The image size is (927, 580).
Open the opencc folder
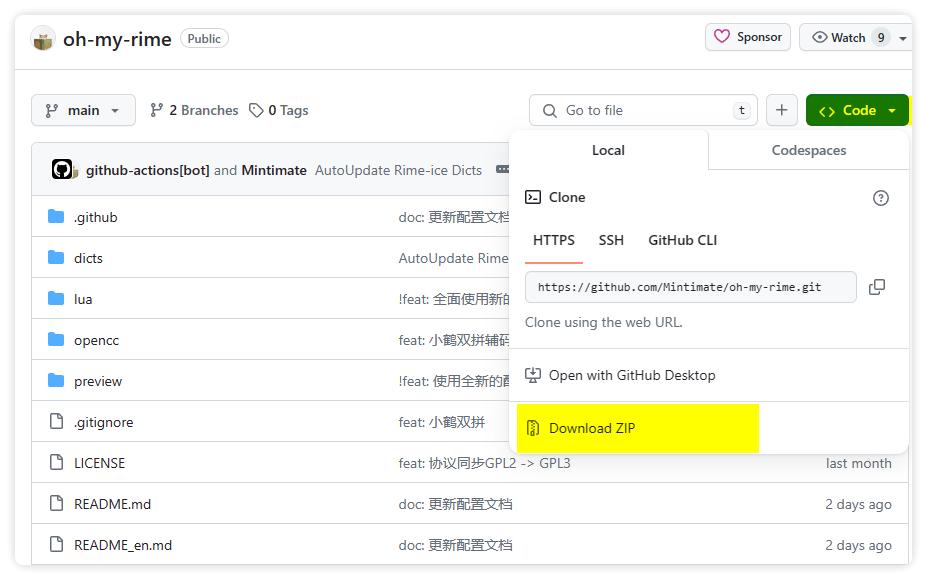96,340
